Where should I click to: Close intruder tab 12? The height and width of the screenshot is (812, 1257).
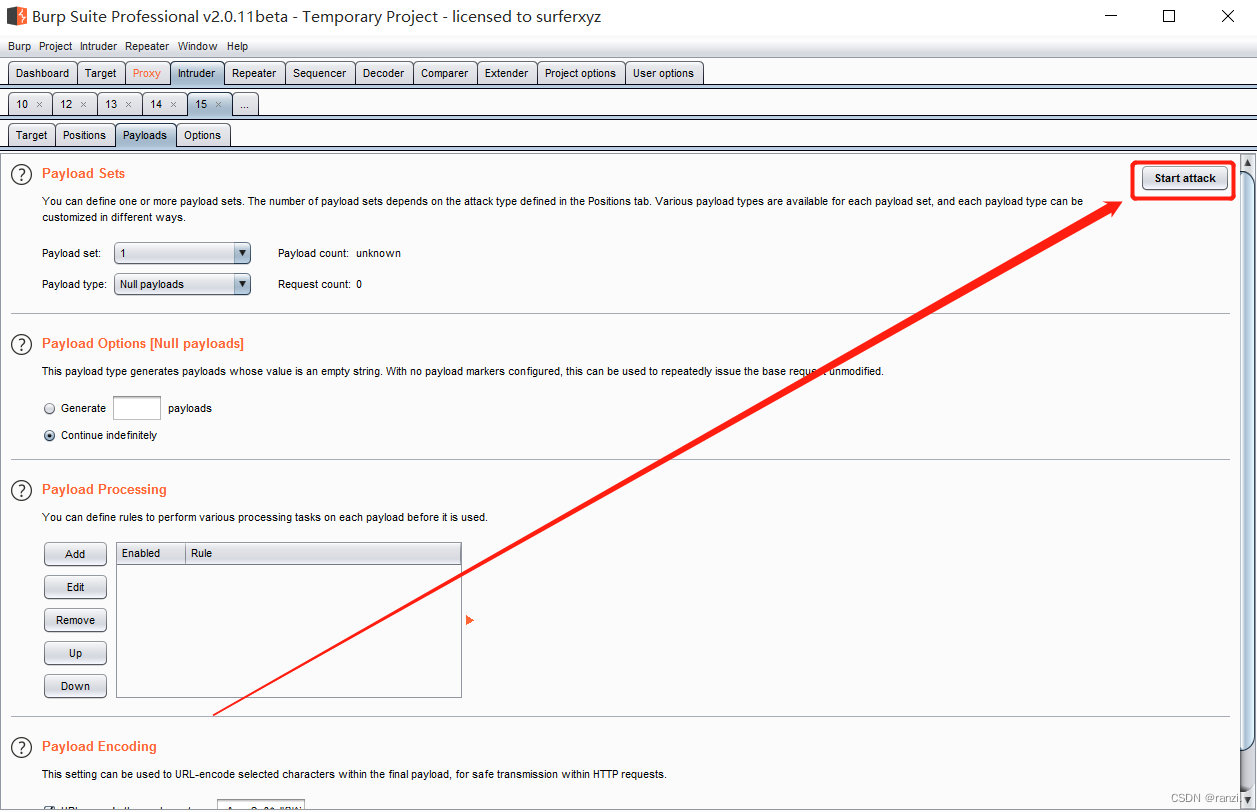83,104
